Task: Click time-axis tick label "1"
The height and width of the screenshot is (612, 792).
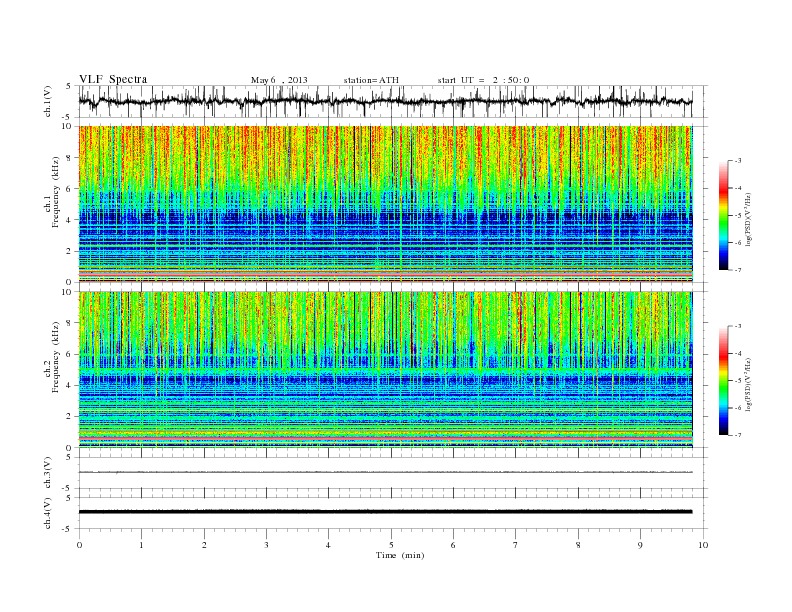Action: pos(141,545)
